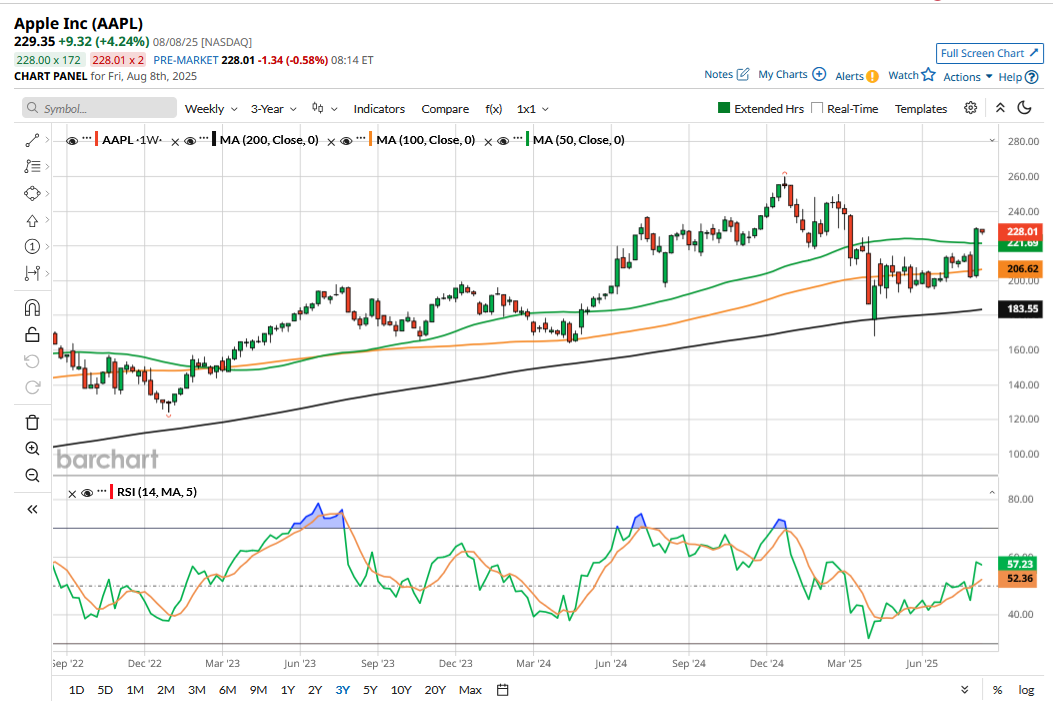Open the Weekly frequency dropdown
This screenshot has height=712, width=1053.
click(x=211, y=109)
